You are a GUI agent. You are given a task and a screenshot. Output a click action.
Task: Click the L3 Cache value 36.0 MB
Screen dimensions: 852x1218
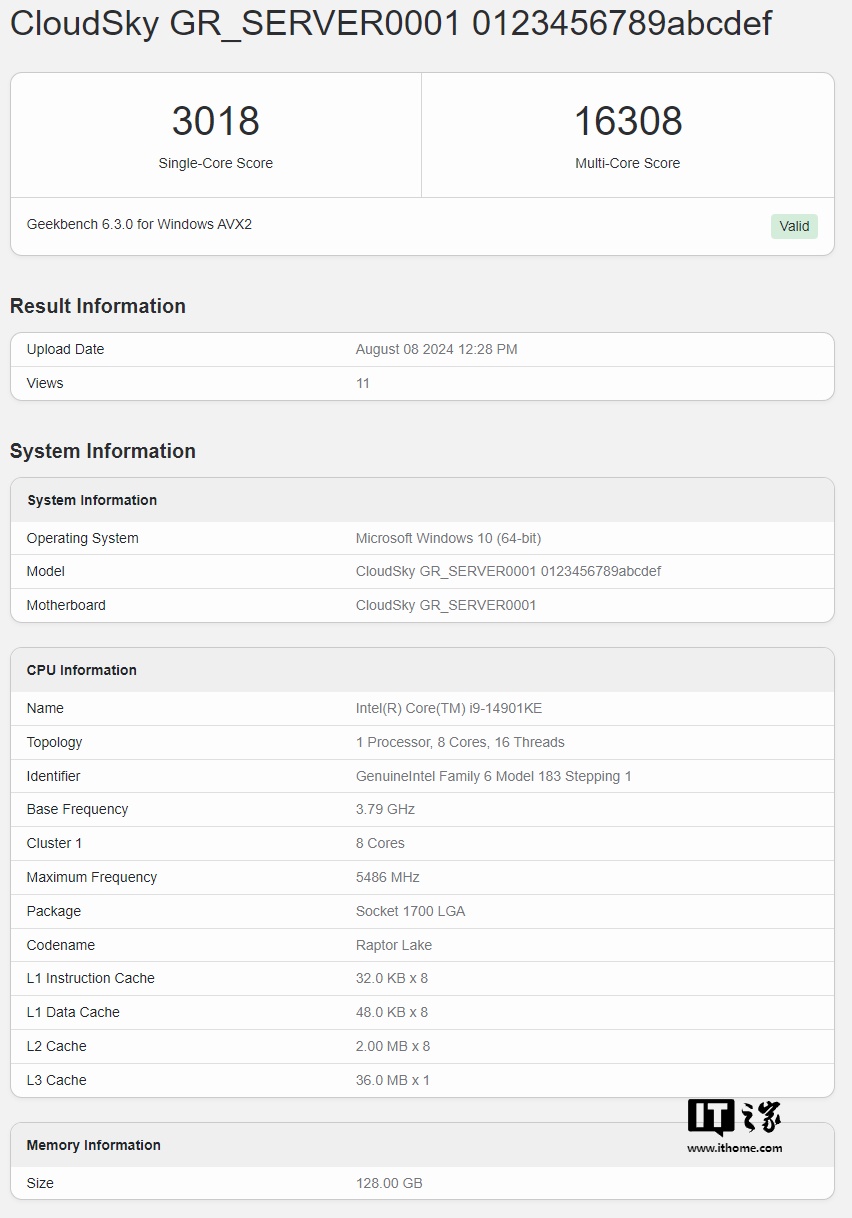tap(393, 1080)
